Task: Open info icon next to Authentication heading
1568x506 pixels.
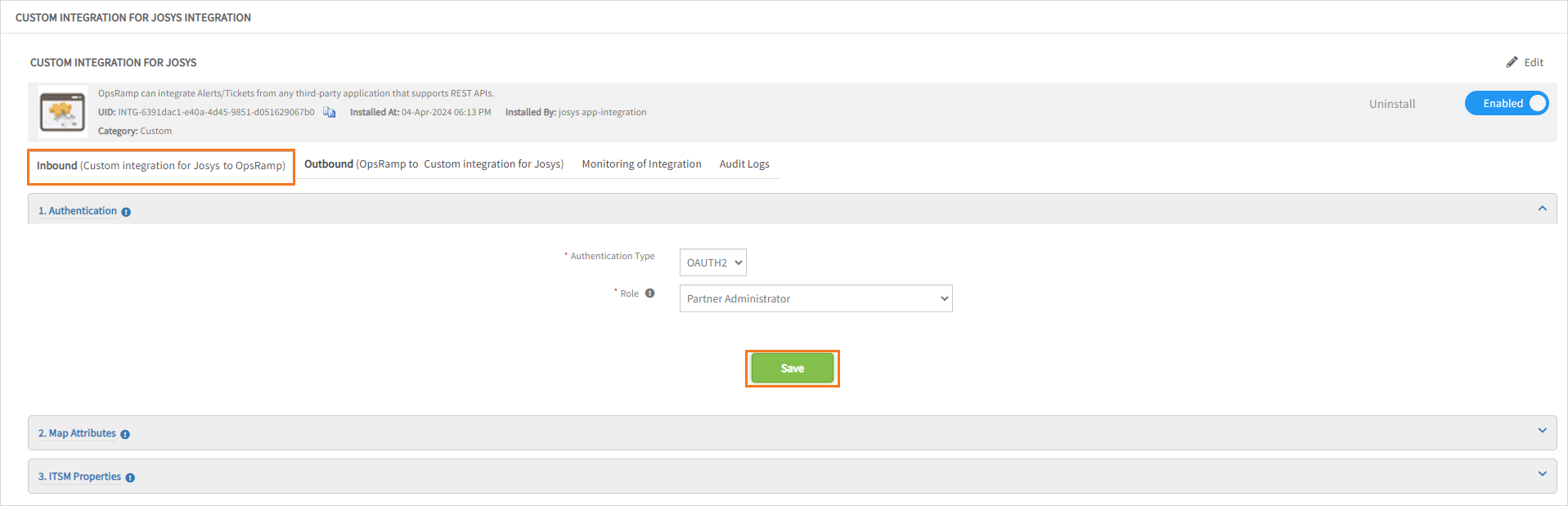Action: tap(126, 212)
